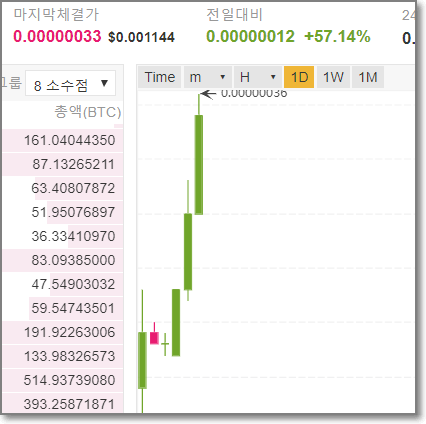
Task: Open the H hours interval dropdown
Action: (257, 77)
